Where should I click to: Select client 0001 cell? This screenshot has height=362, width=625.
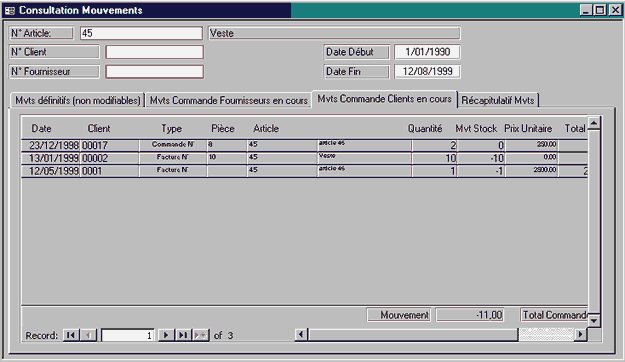(110, 171)
